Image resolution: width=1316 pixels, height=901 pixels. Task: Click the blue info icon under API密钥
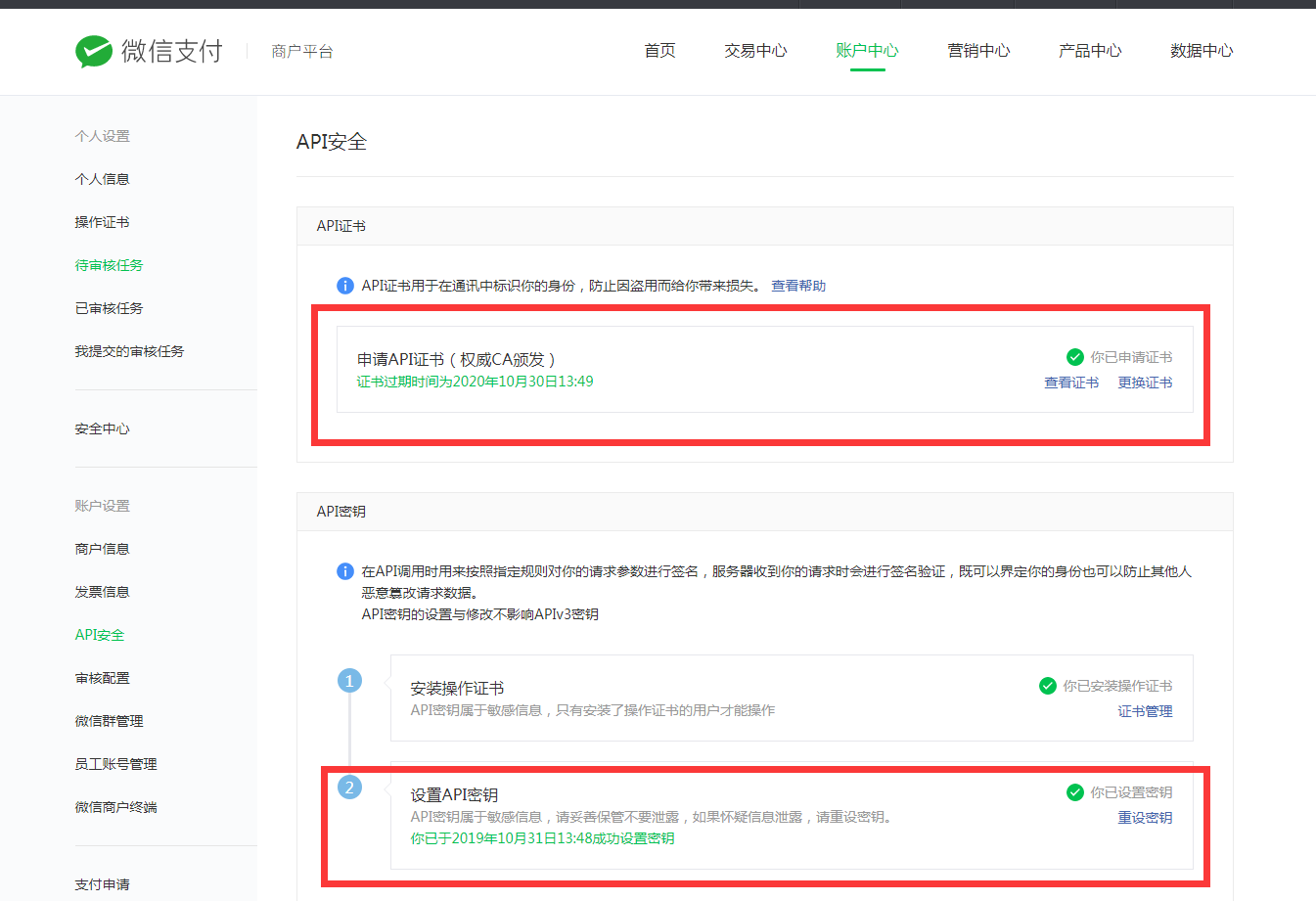point(345,571)
